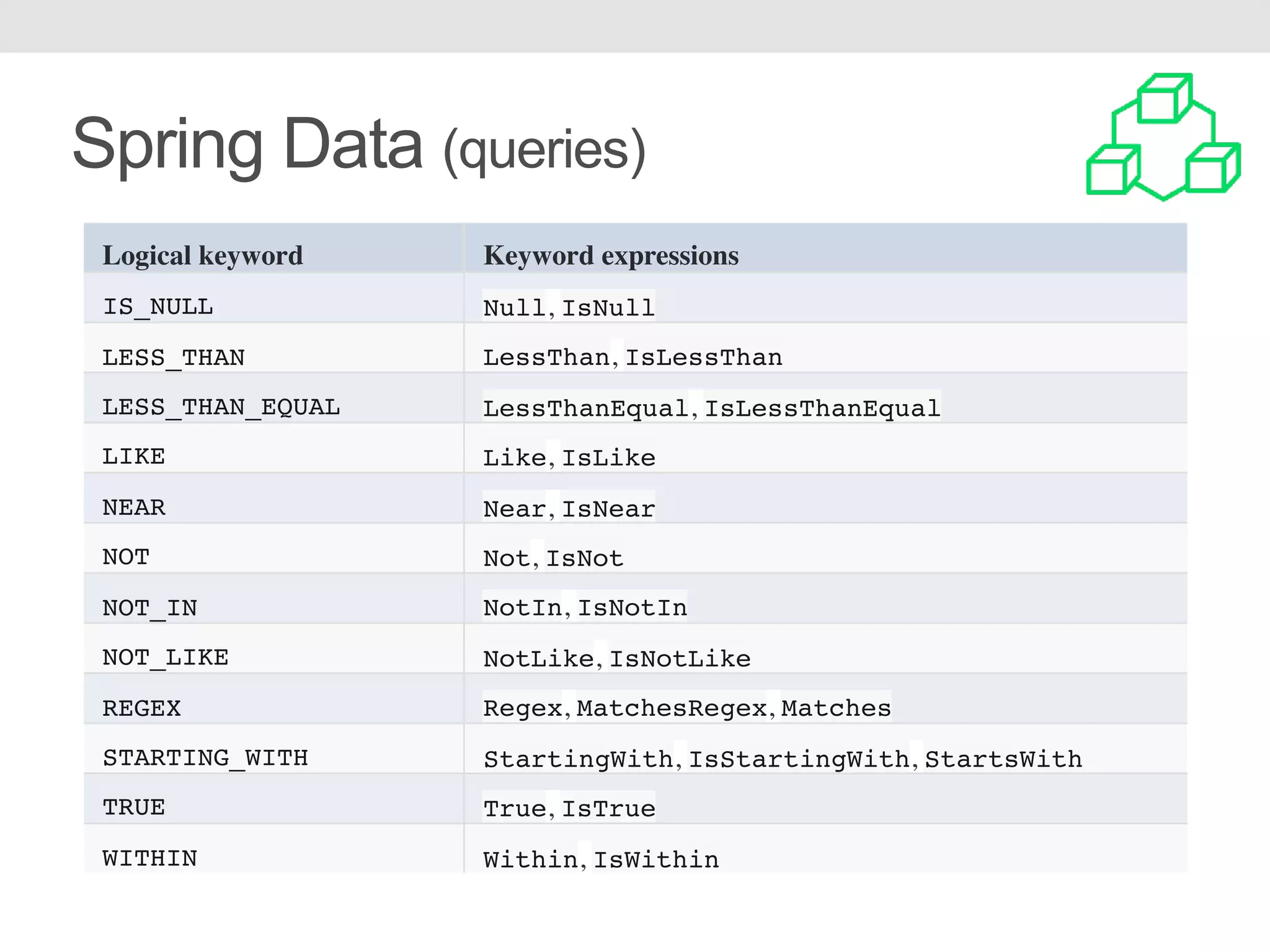
Task: Select 'Regex, MatchesRegex, Matches' expressions cell
Action: 826,699
